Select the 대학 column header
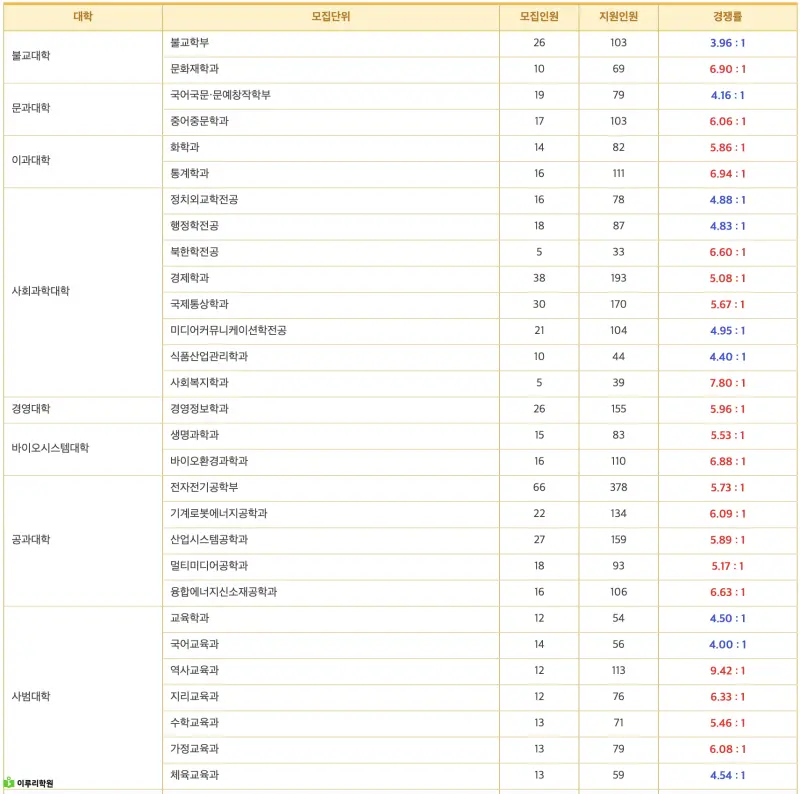 [x=83, y=16]
